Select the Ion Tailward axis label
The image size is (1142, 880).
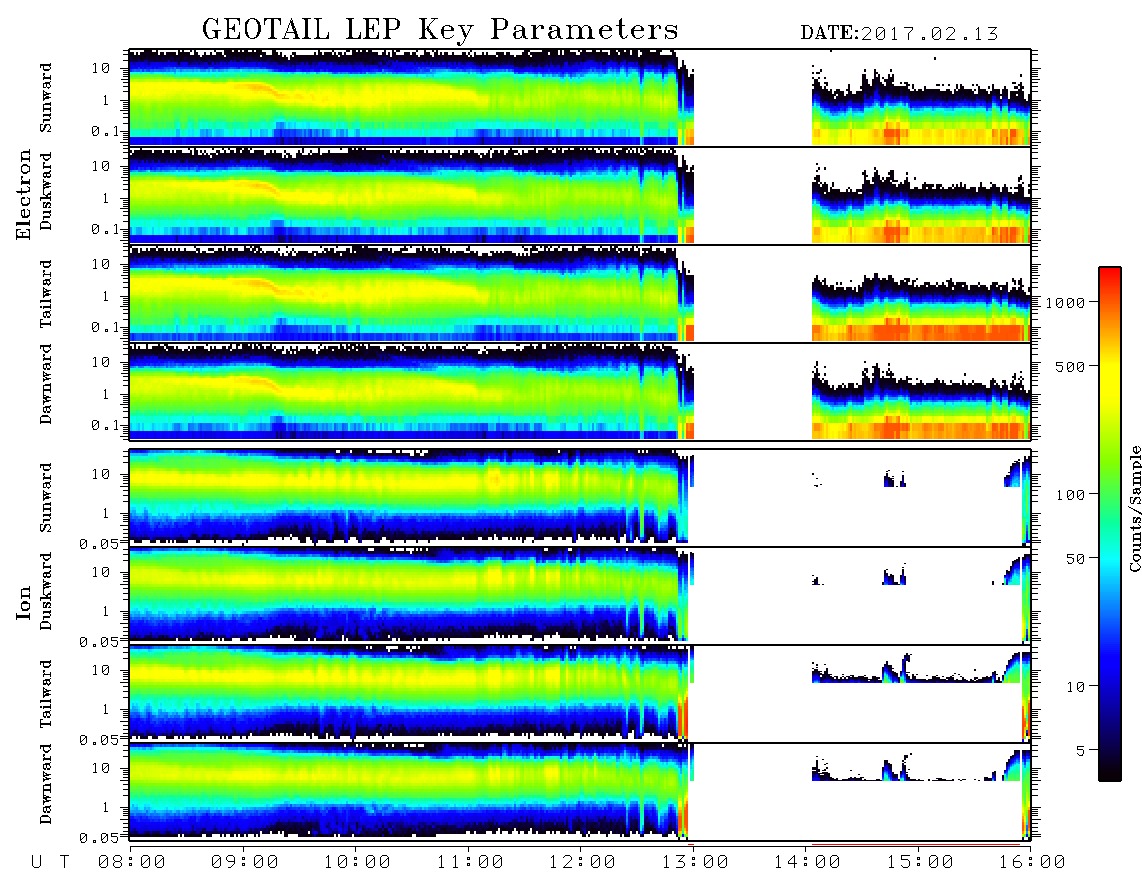point(46,694)
